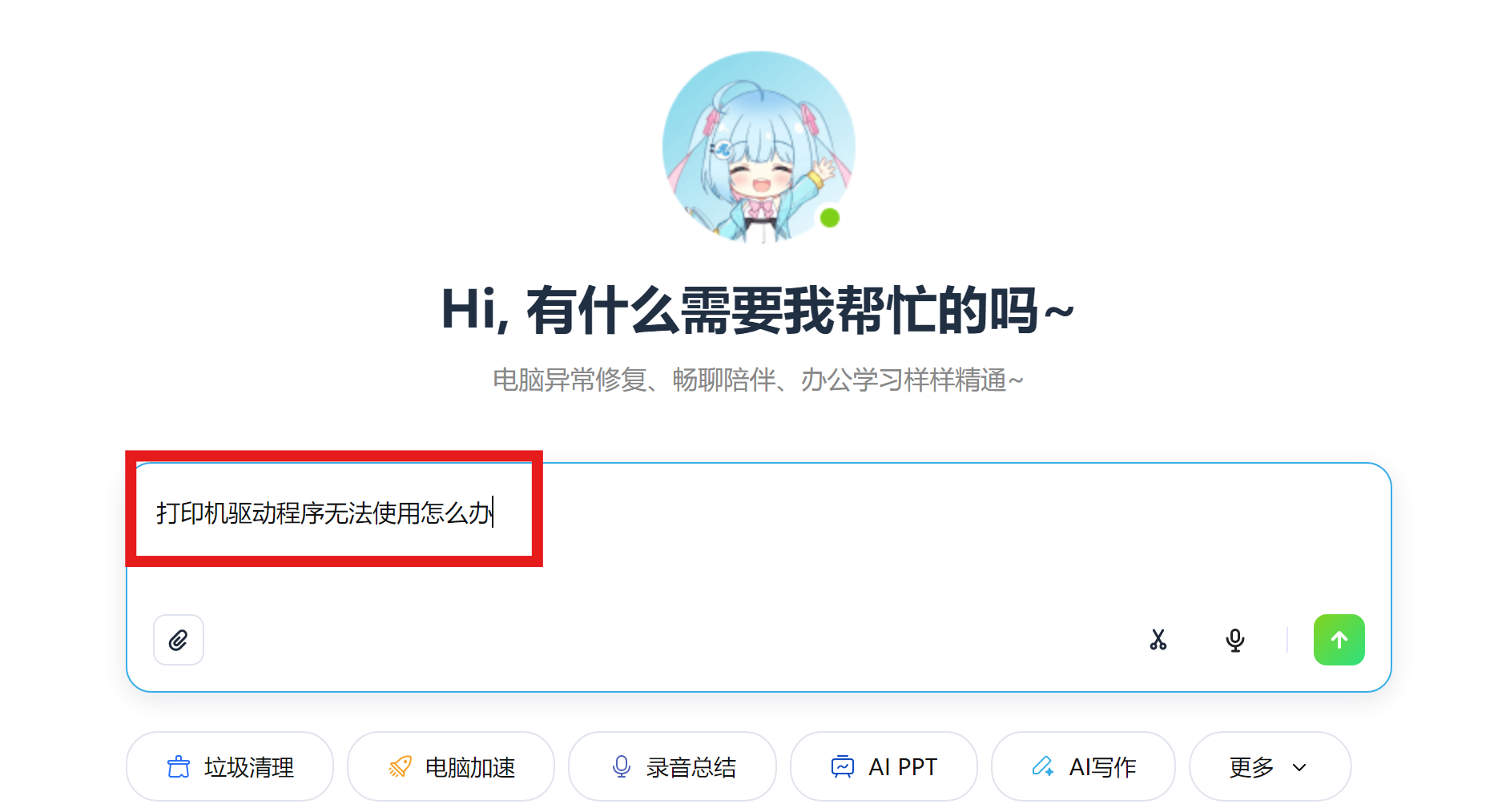Open the 垃圾清理 shortcut
The image size is (1498, 812).
pyautogui.click(x=230, y=766)
